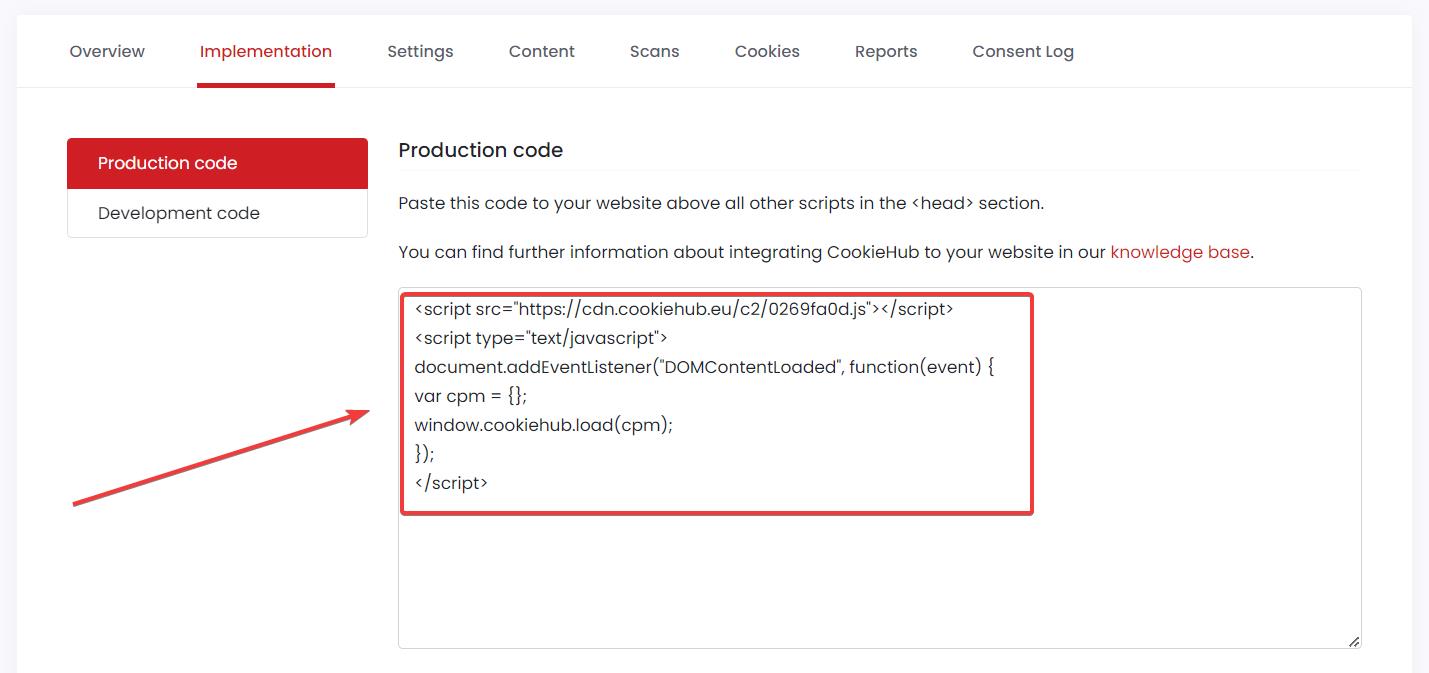Click the closing </script> line
Screen dimensions: 1429x673
point(451,483)
